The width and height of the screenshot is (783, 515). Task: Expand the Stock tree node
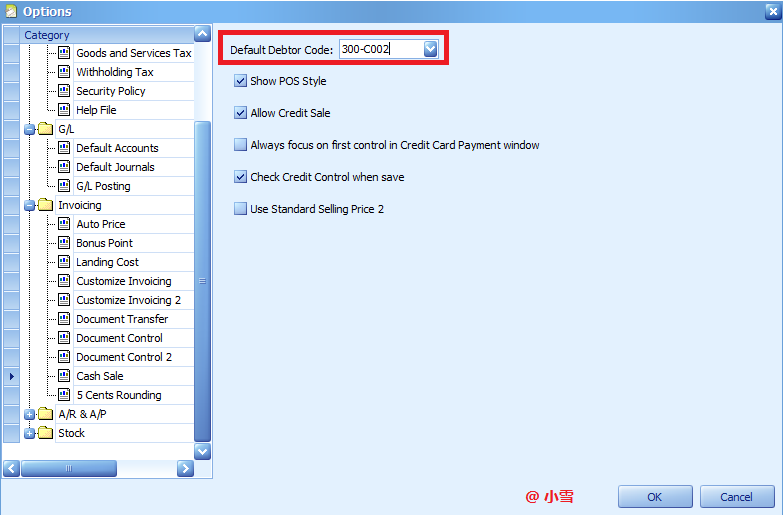(x=29, y=434)
